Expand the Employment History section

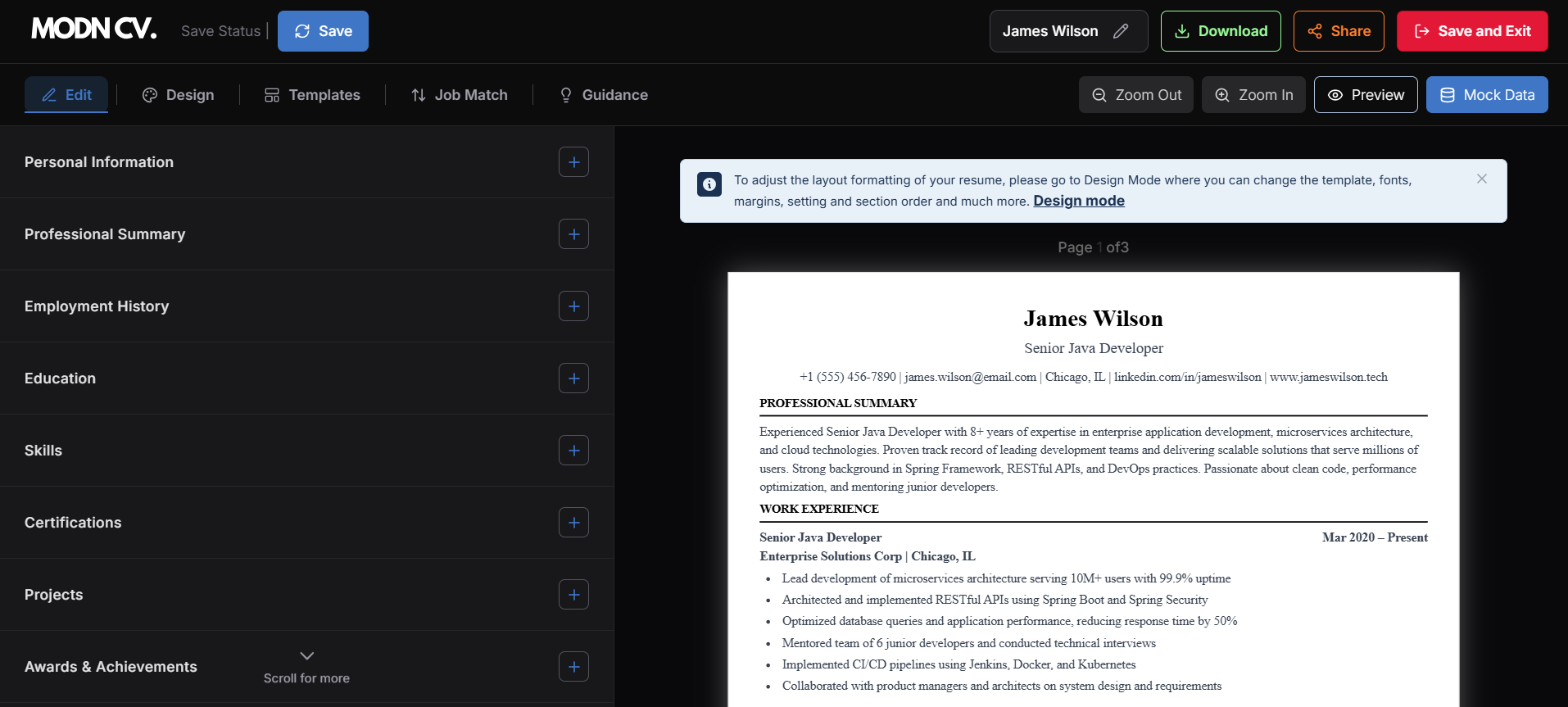coord(573,306)
